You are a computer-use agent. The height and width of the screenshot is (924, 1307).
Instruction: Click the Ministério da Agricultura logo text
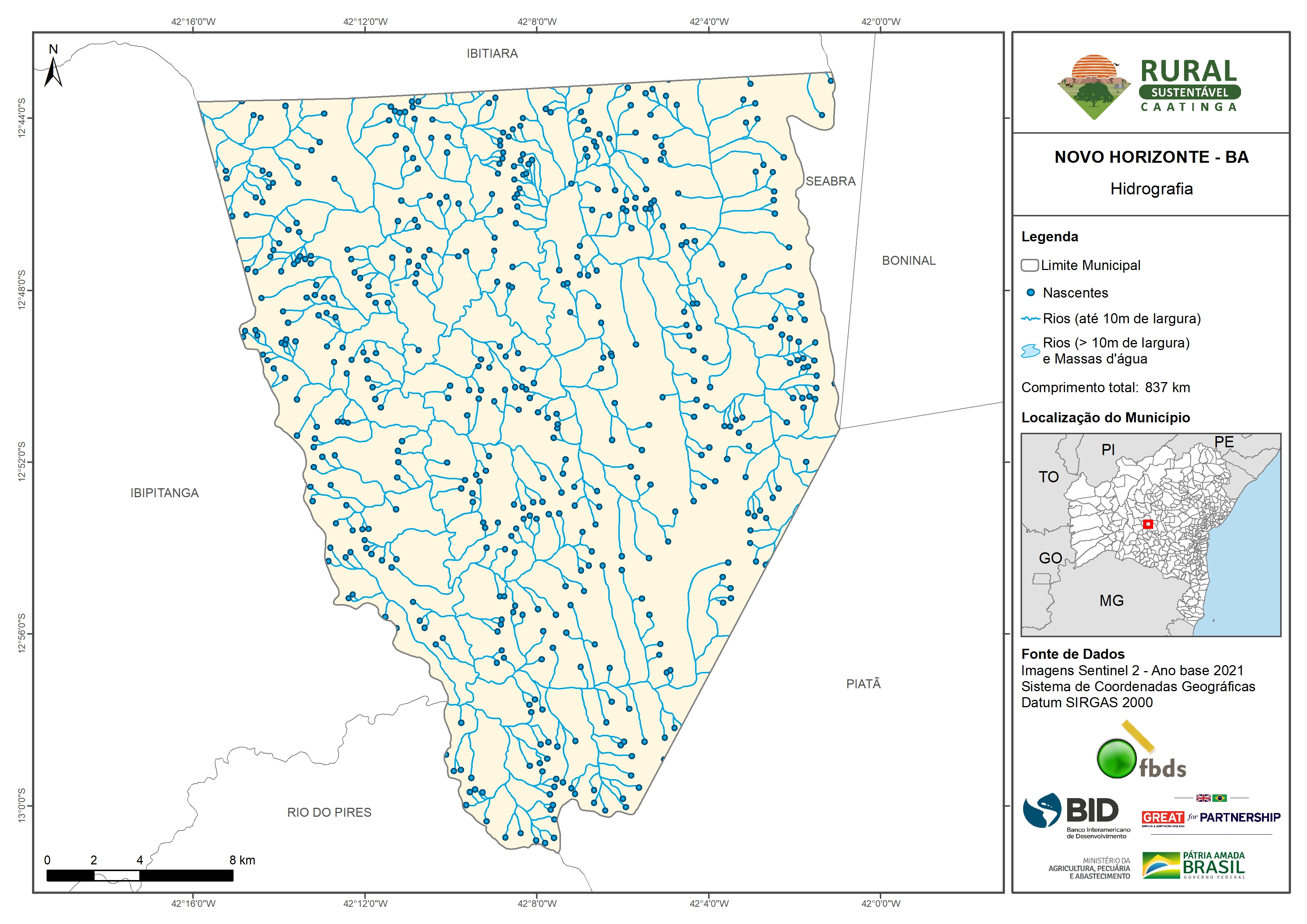point(1089,868)
